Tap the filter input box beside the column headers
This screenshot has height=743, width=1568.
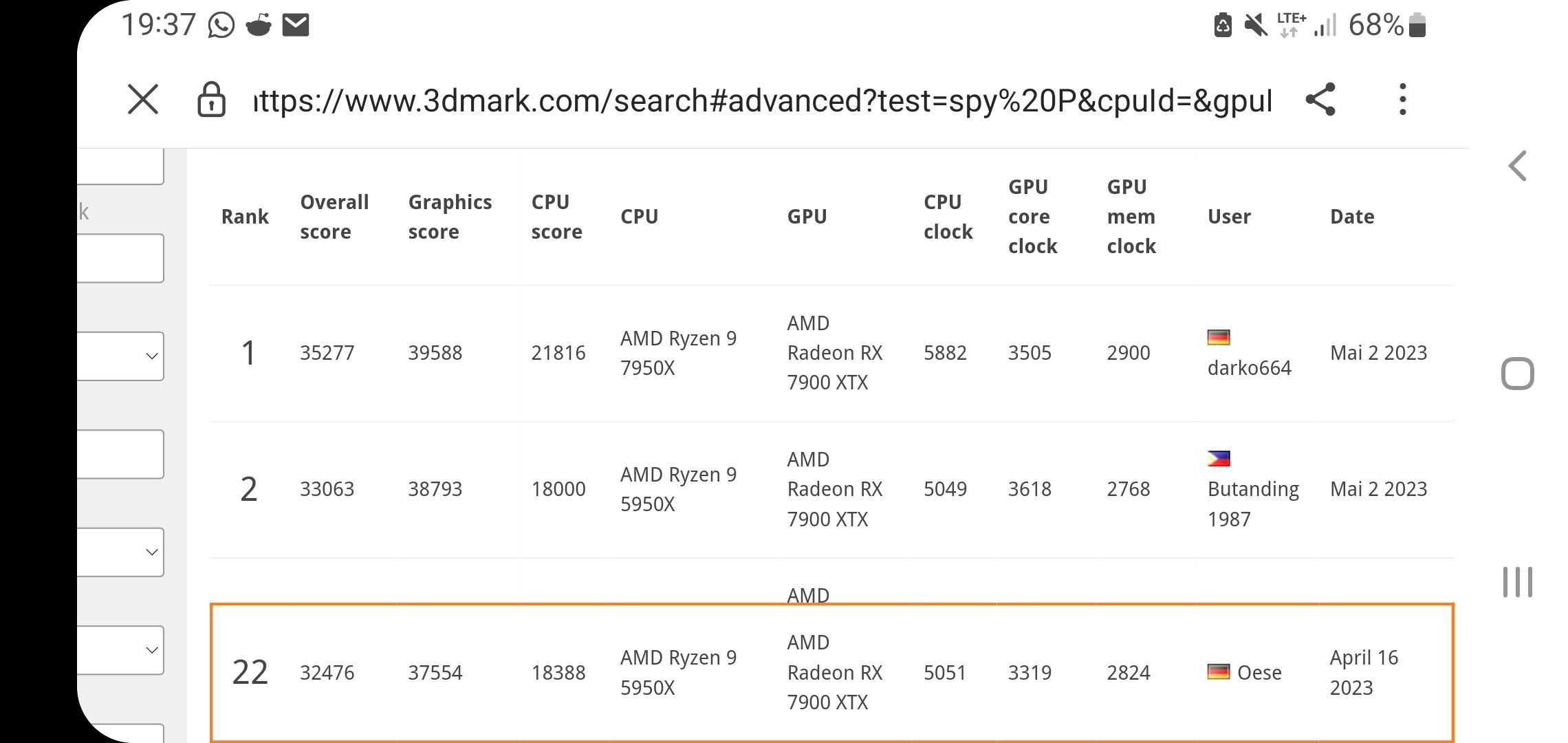pyautogui.click(x=120, y=258)
